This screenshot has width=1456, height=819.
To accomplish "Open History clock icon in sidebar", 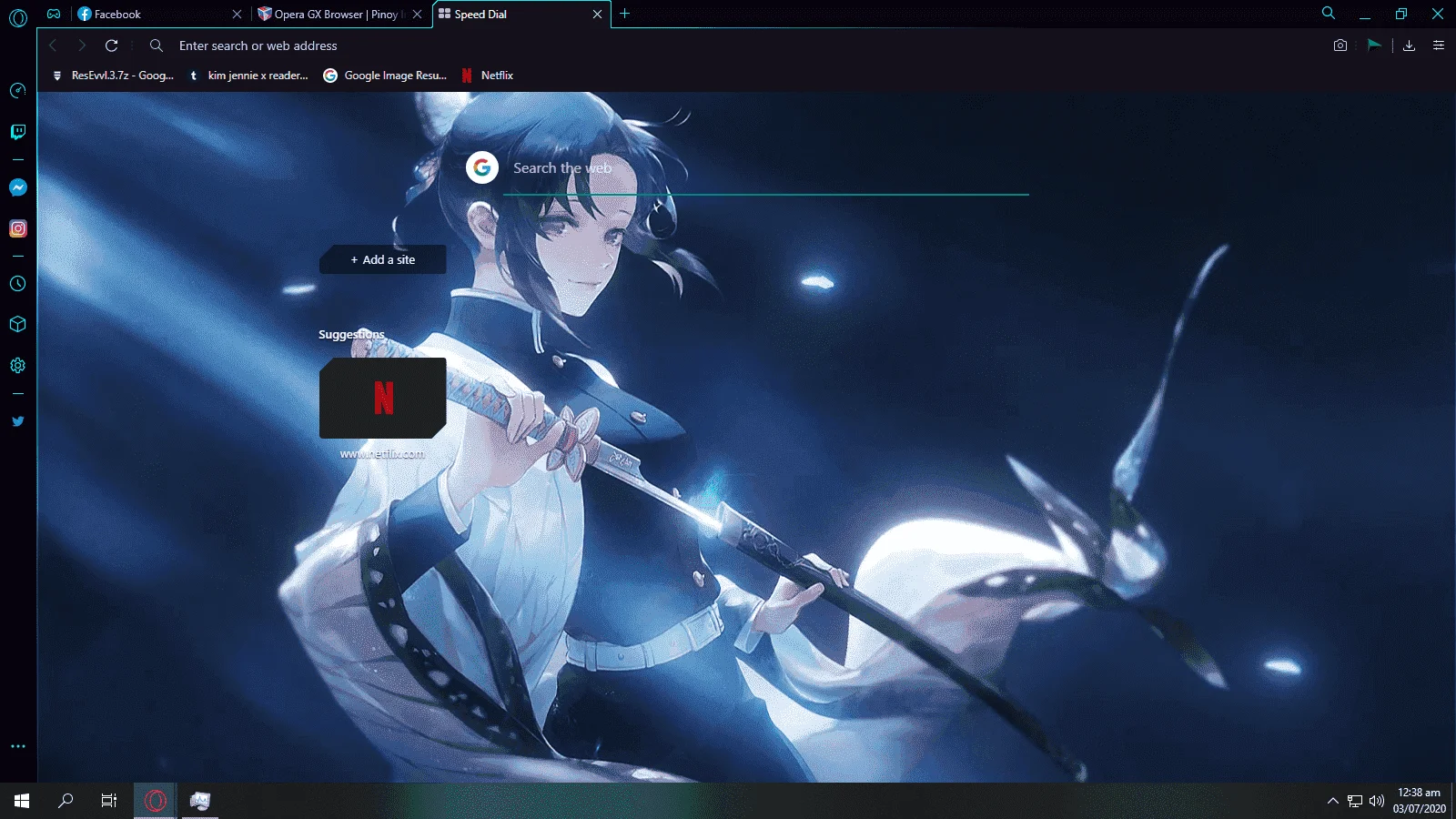I will [17, 283].
